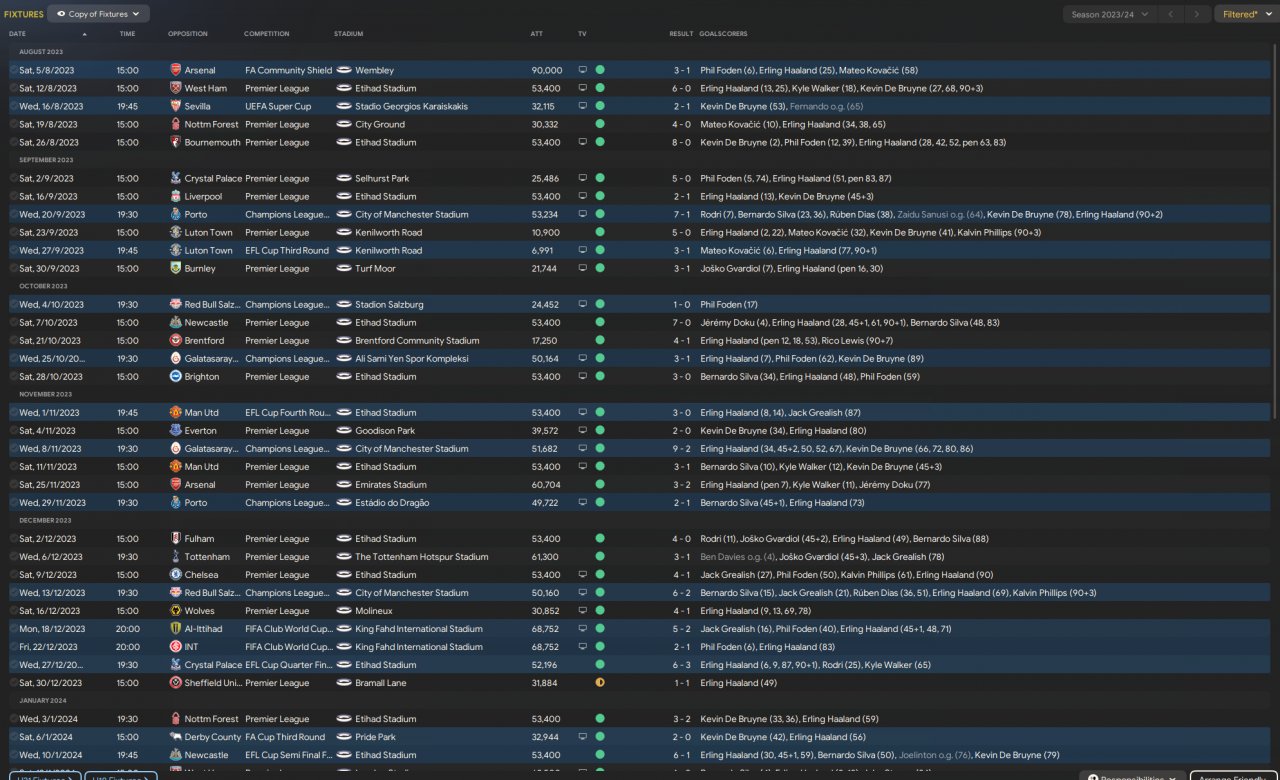Viewport: 1280px width, 780px height.
Task: Select the Burnley club badge
Action: [176, 269]
